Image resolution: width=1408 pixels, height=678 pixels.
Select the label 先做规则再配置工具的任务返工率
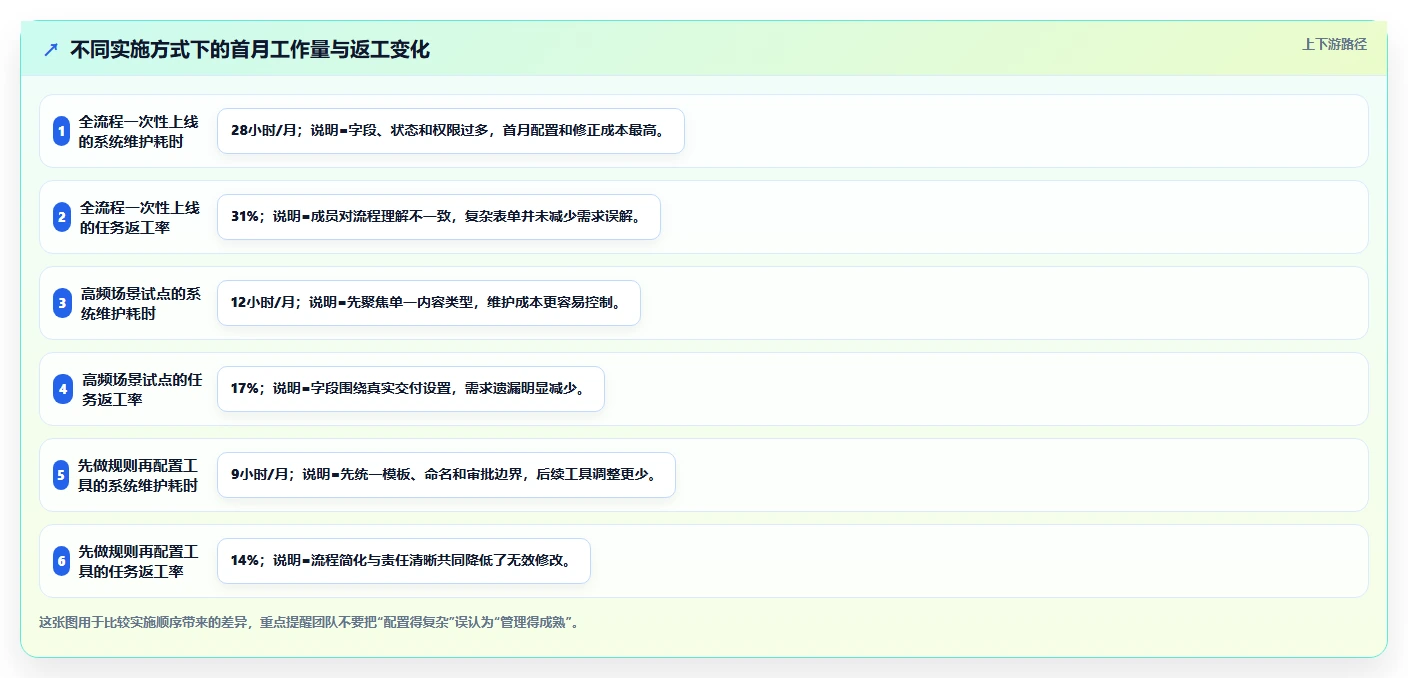point(139,561)
